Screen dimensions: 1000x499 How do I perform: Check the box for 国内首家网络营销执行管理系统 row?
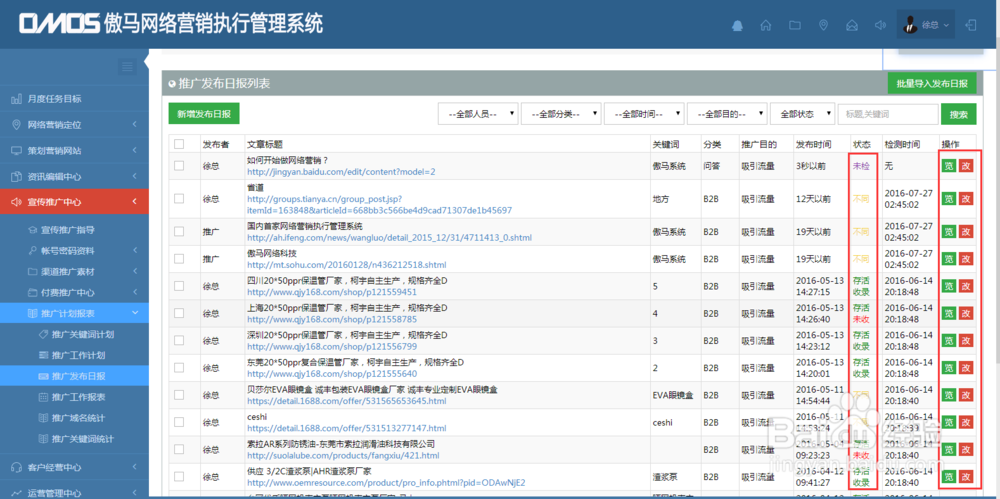179,232
